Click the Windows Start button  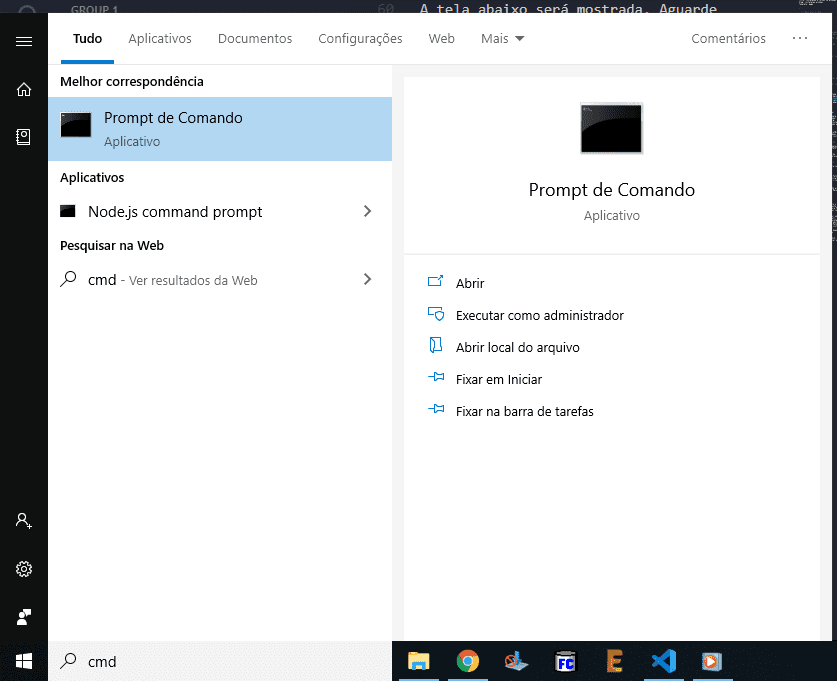coord(23,662)
